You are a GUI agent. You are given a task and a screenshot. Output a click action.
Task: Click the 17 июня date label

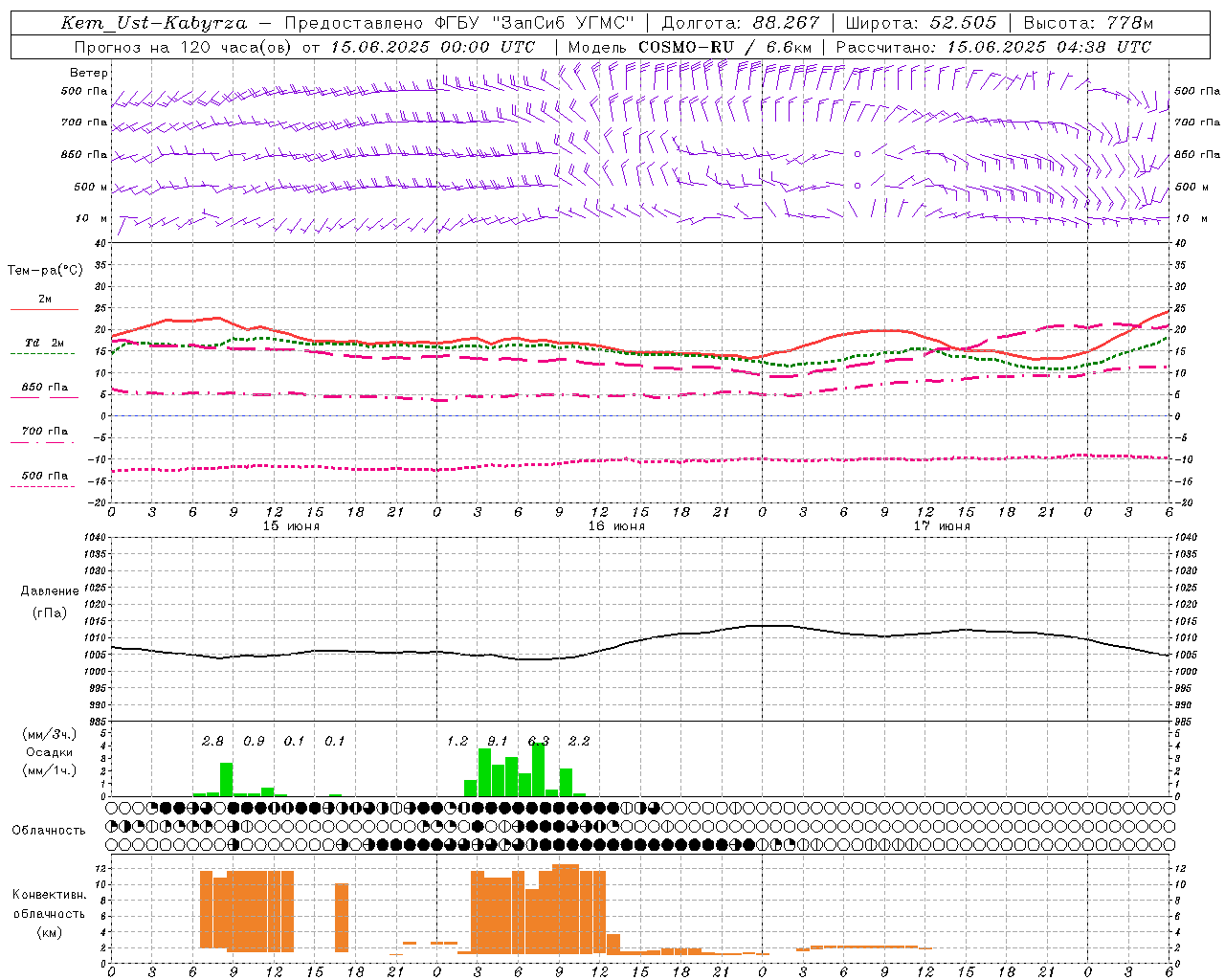(x=942, y=526)
